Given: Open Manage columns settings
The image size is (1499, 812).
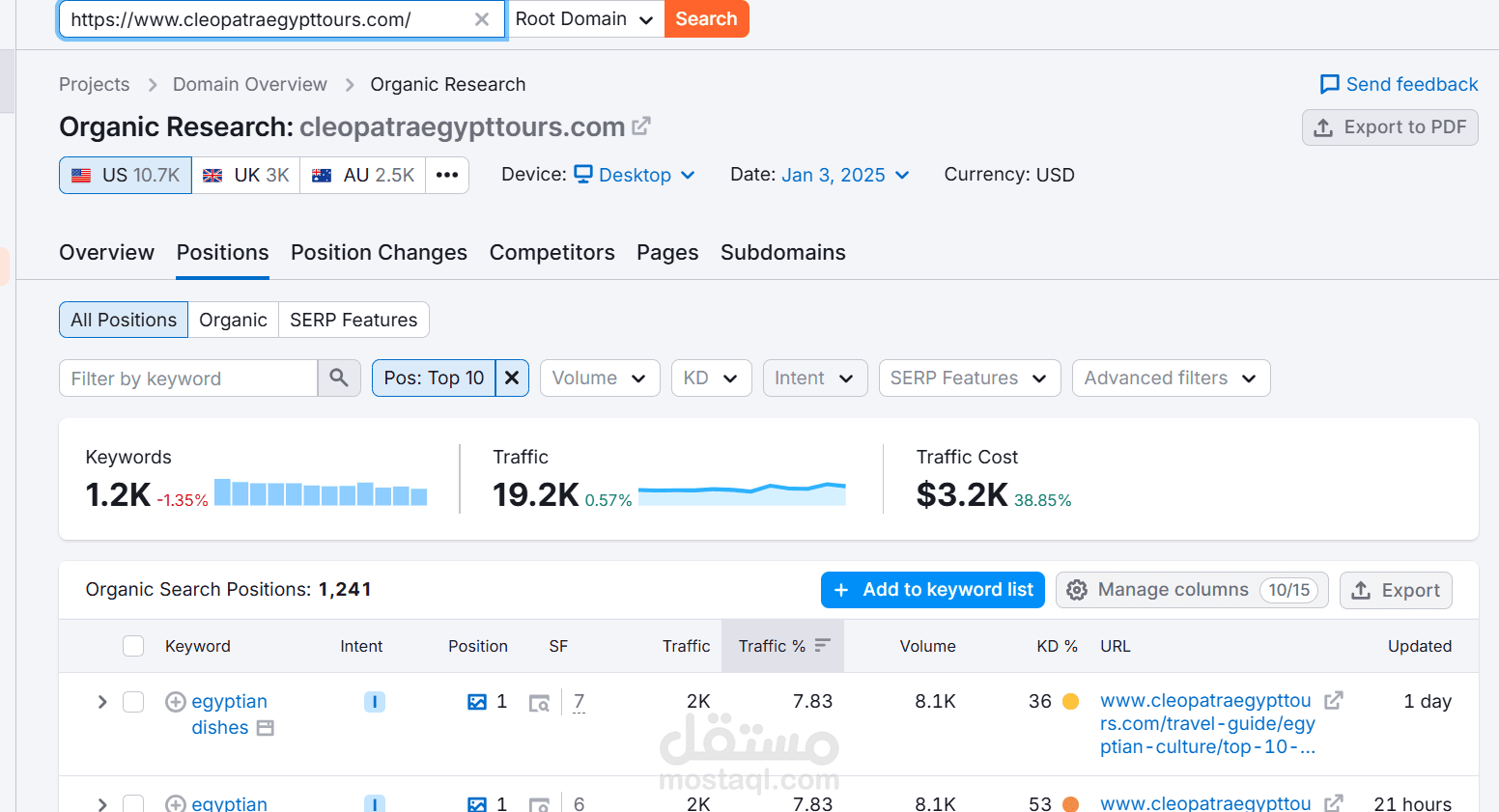Looking at the screenshot, I should 1192,590.
